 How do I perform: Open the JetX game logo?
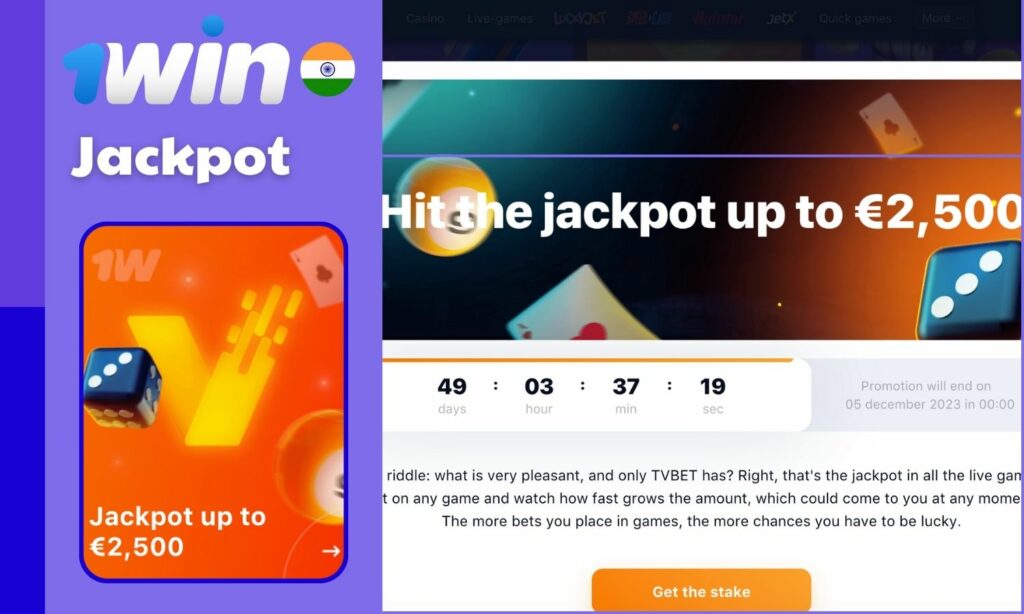pos(781,18)
